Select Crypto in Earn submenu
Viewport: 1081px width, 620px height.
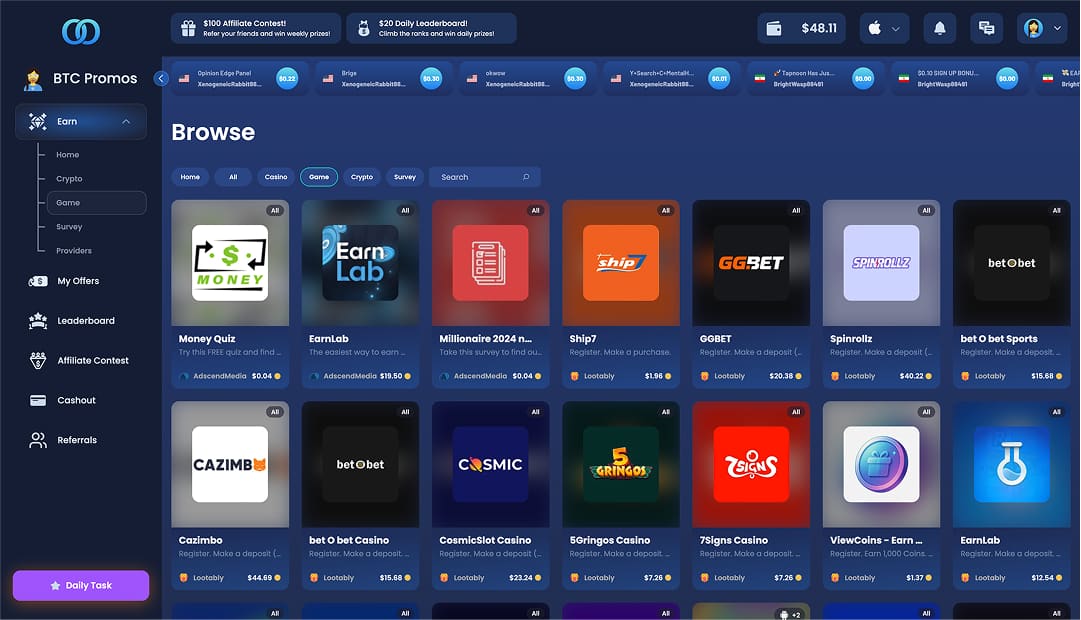pos(69,179)
